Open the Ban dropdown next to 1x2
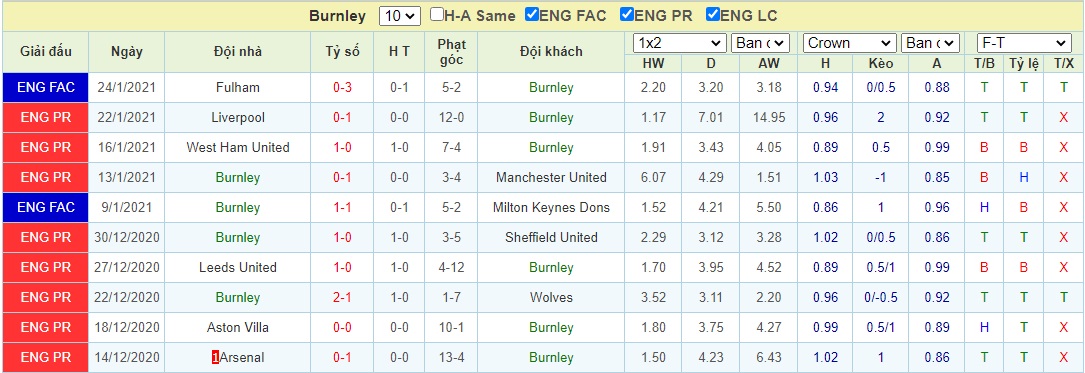The width and height of the screenshot is (1085, 373). (x=760, y=44)
